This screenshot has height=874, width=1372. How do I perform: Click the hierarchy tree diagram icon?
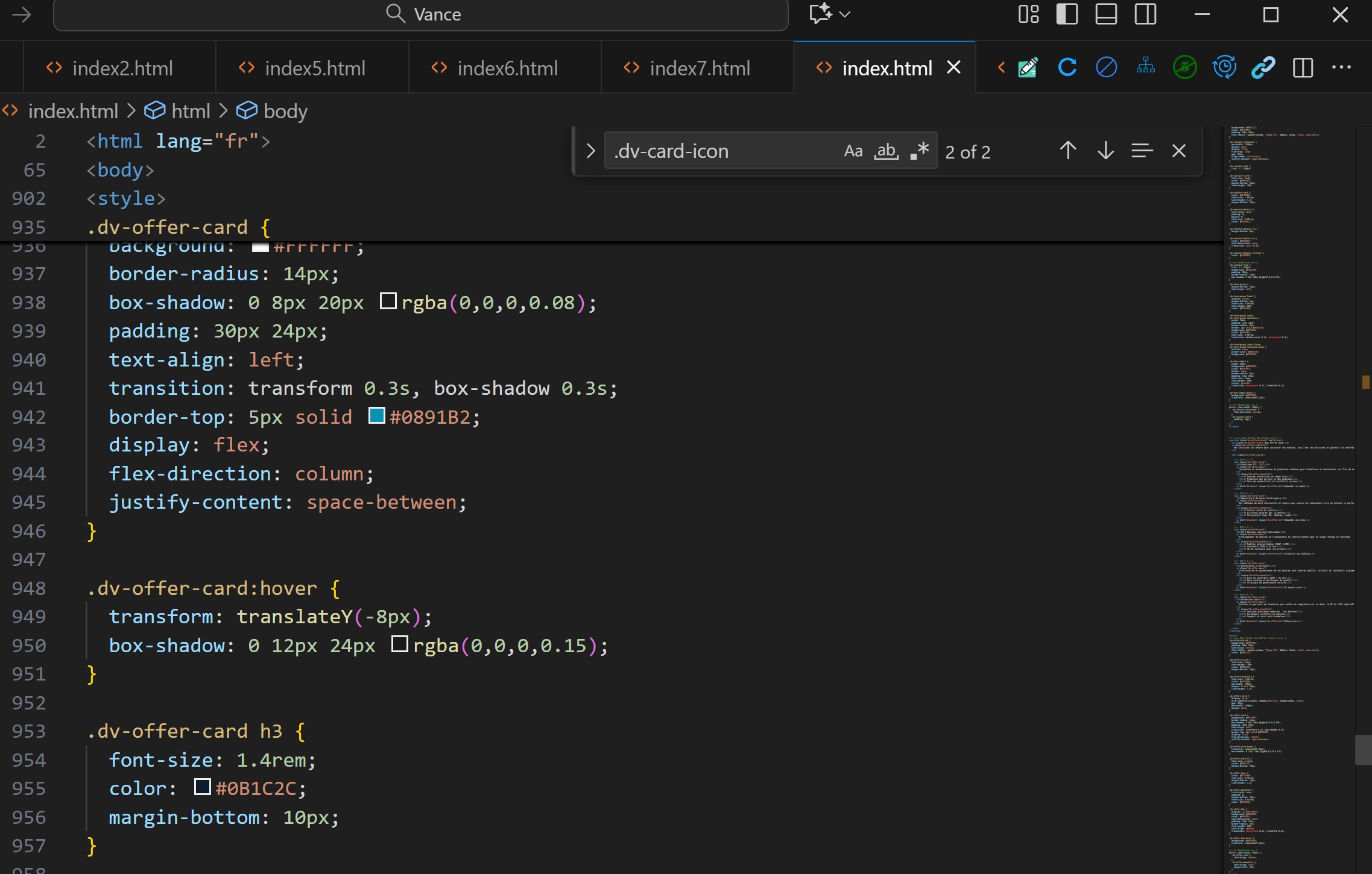(x=1145, y=66)
